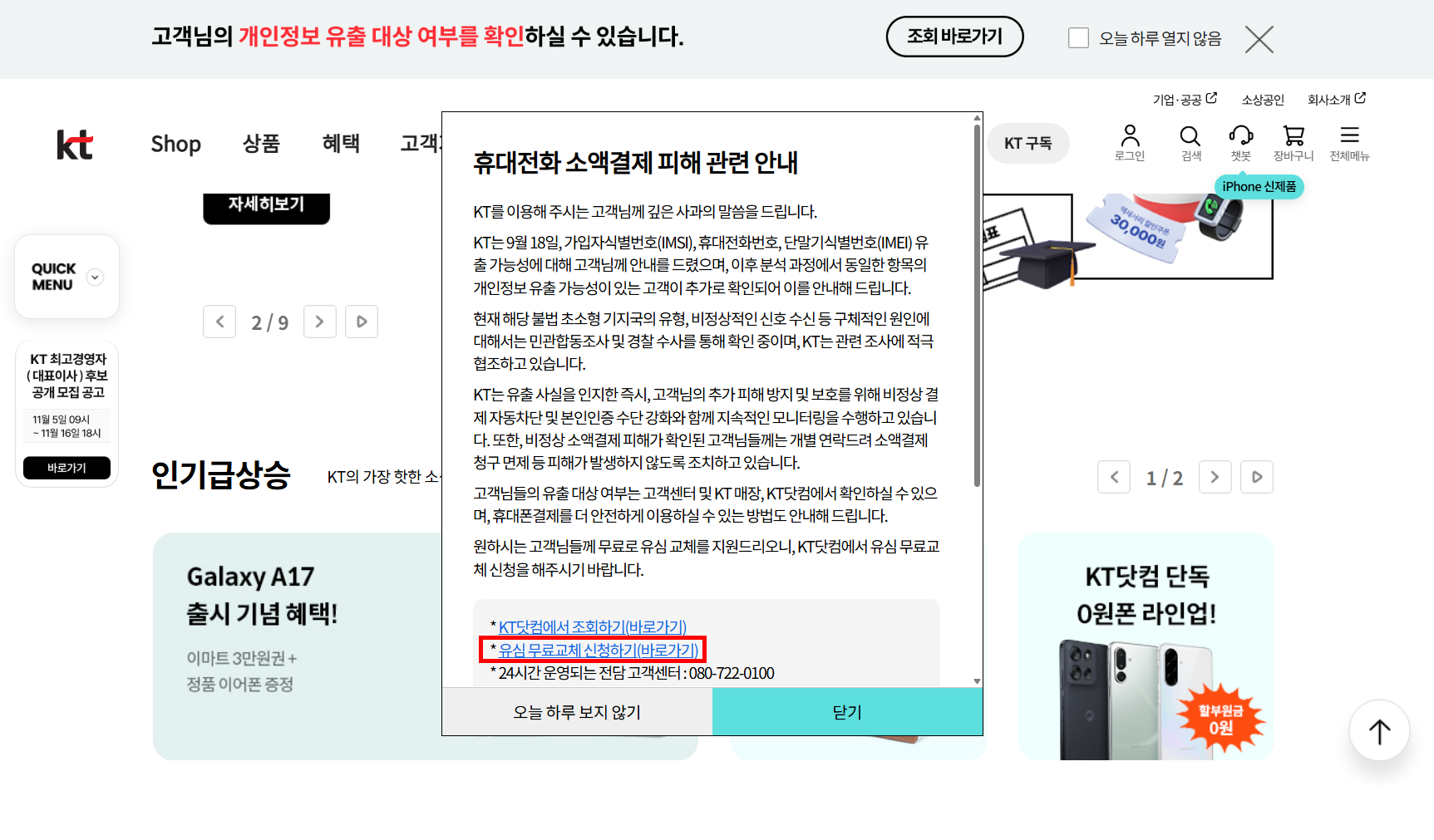Open the 기업·공공 external link
The width and height of the screenshot is (1434, 840).
[x=1185, y=99]
